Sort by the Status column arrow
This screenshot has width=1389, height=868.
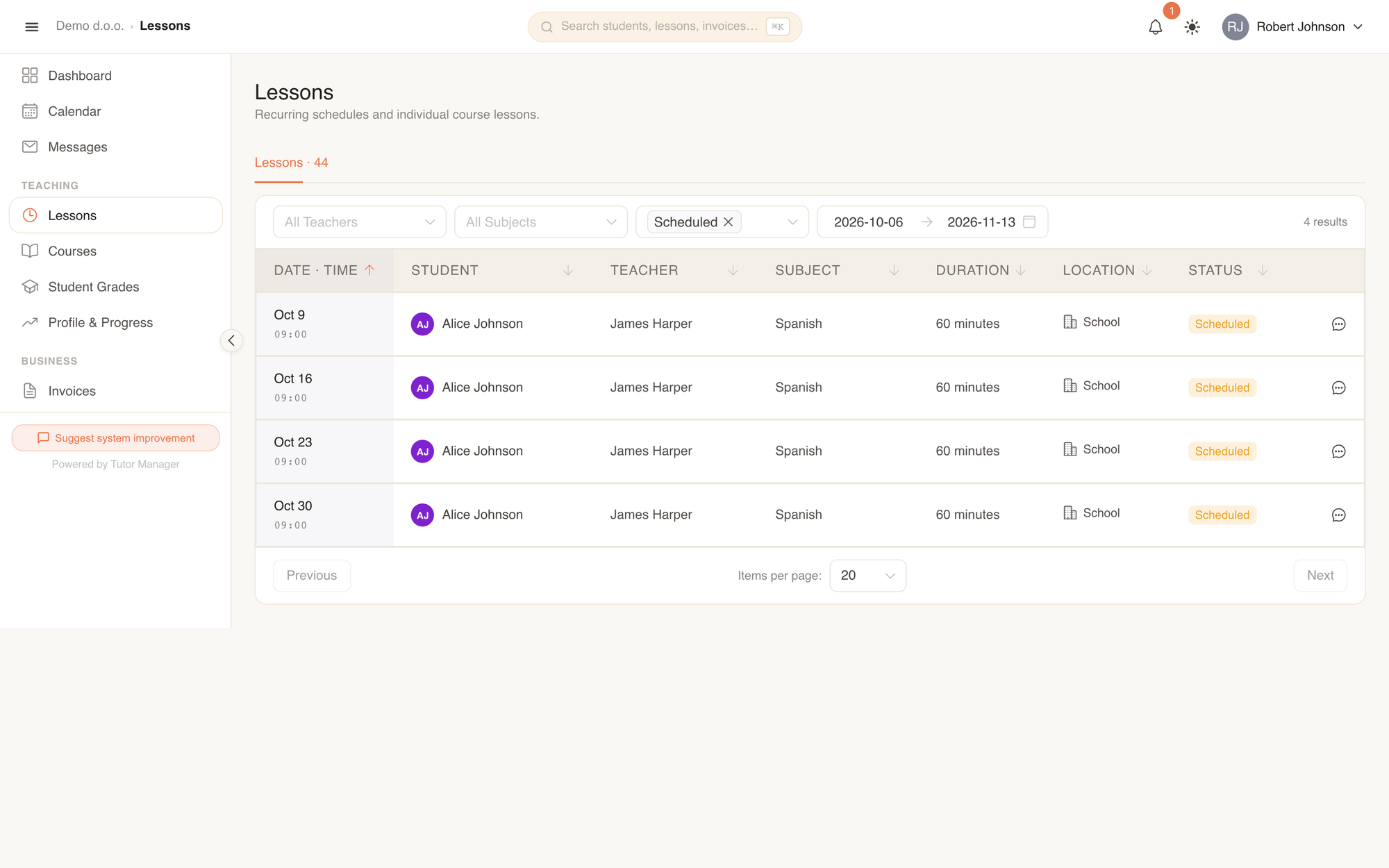tap(1263, 270)
